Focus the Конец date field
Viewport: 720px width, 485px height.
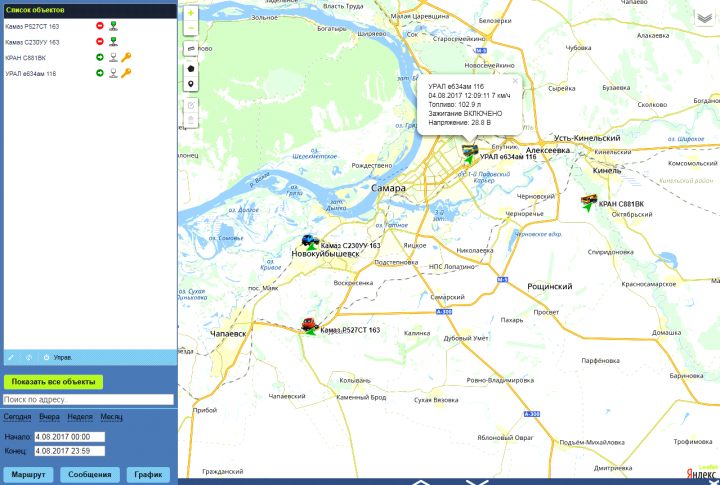[x=70, y=451]
